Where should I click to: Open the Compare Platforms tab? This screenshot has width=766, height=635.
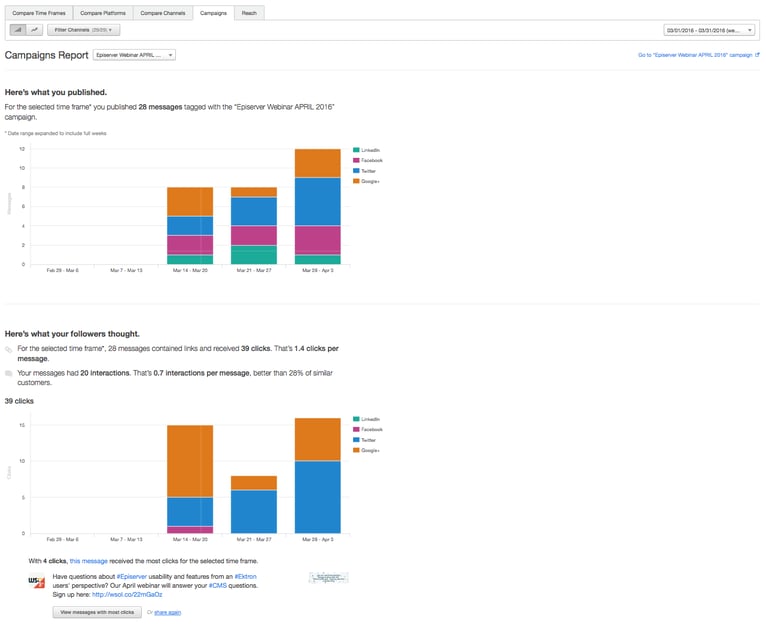(x=103, y=13)
